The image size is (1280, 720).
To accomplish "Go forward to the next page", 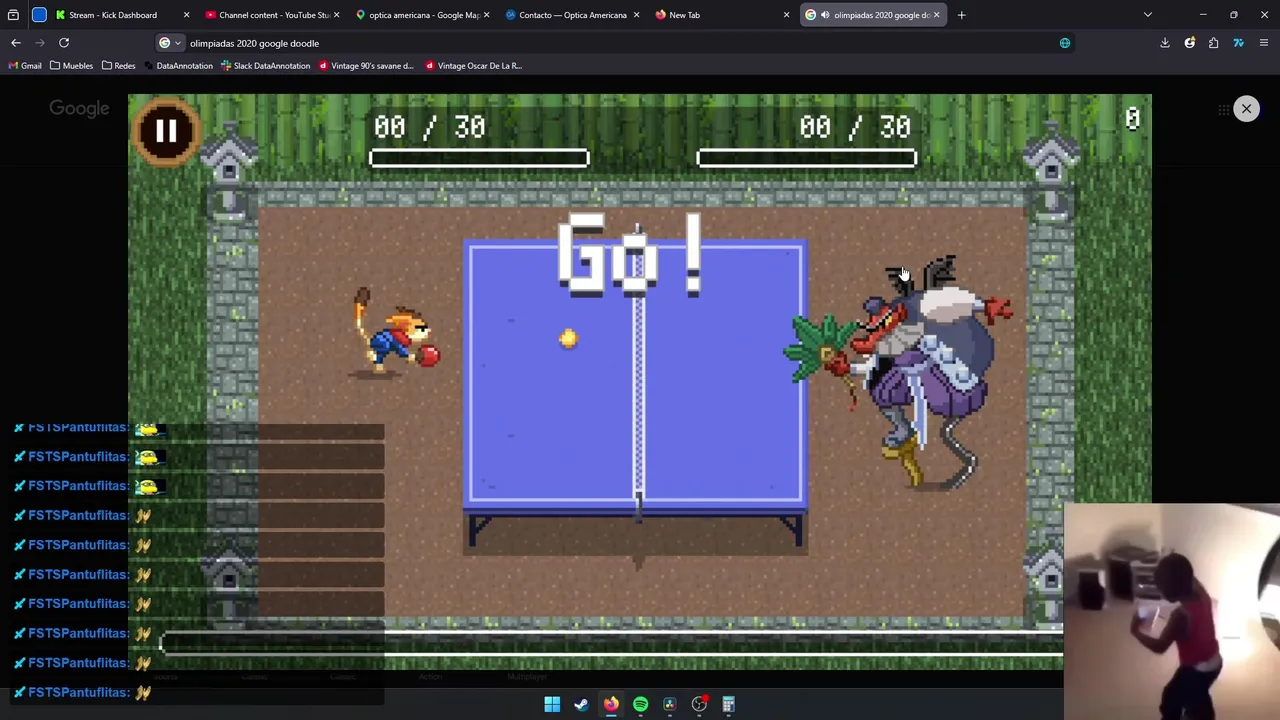I will pyautogui.click(x=40, y=43).
